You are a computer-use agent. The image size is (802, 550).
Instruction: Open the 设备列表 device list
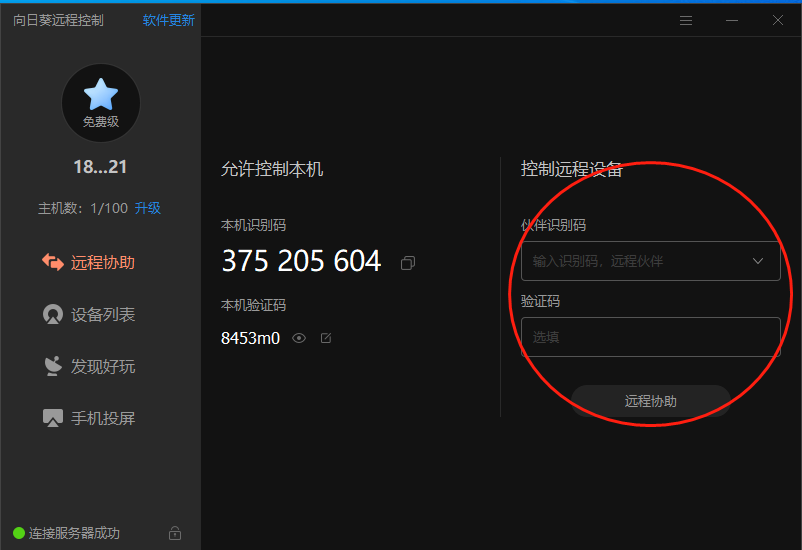pos(88,314)
